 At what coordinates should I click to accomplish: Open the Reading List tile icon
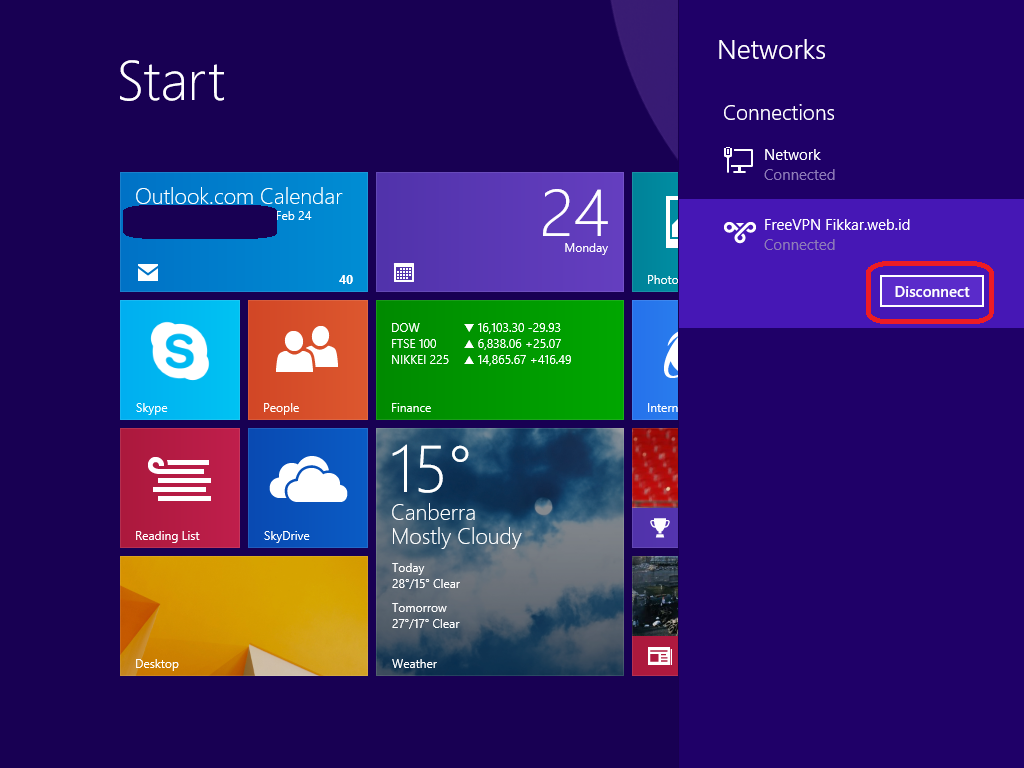pos(180,479)
